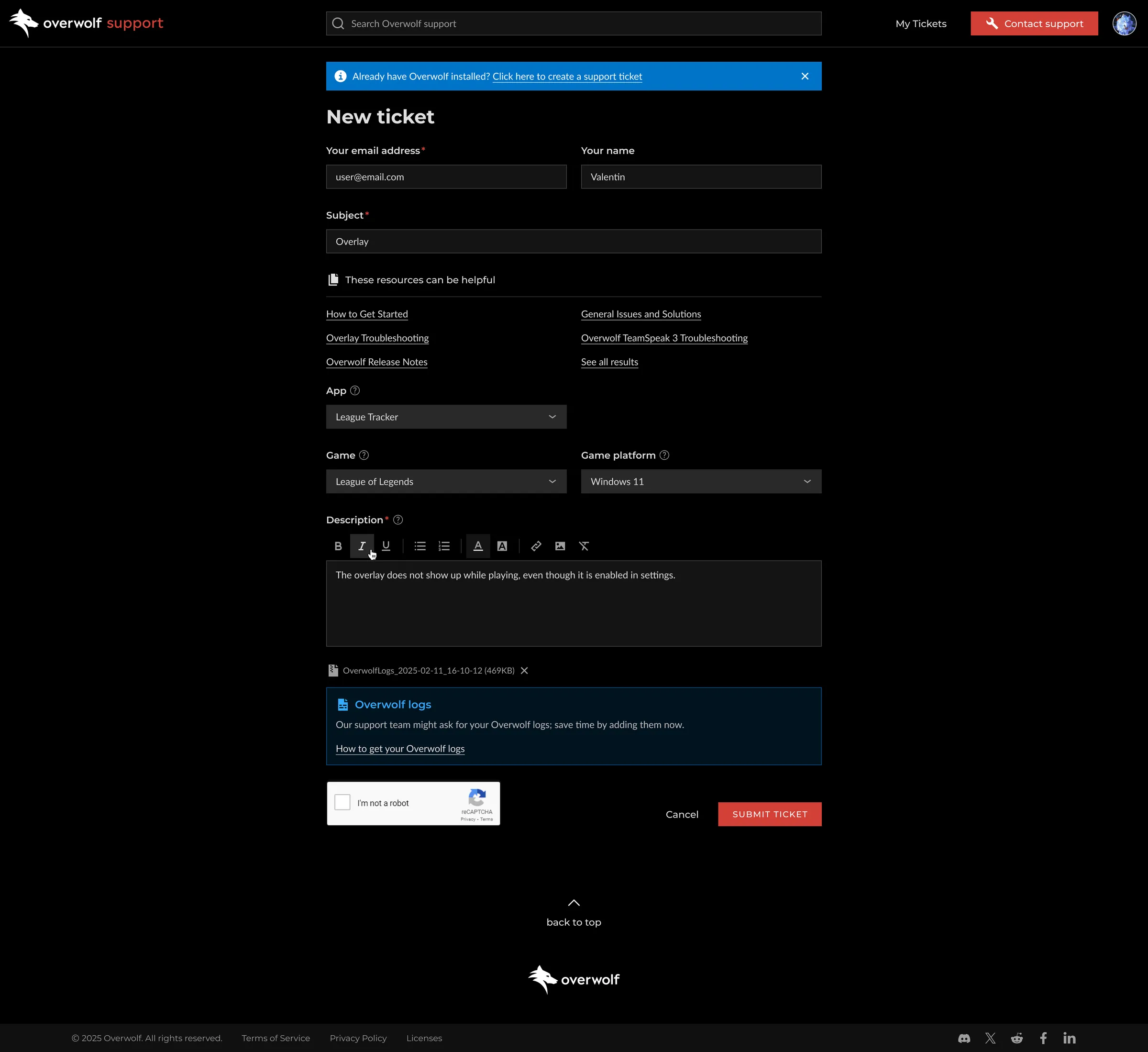The width and height of the screenshot is (1148, 1052).
Task: Insert a hyperlink in the description
Action: pos(536,546)
